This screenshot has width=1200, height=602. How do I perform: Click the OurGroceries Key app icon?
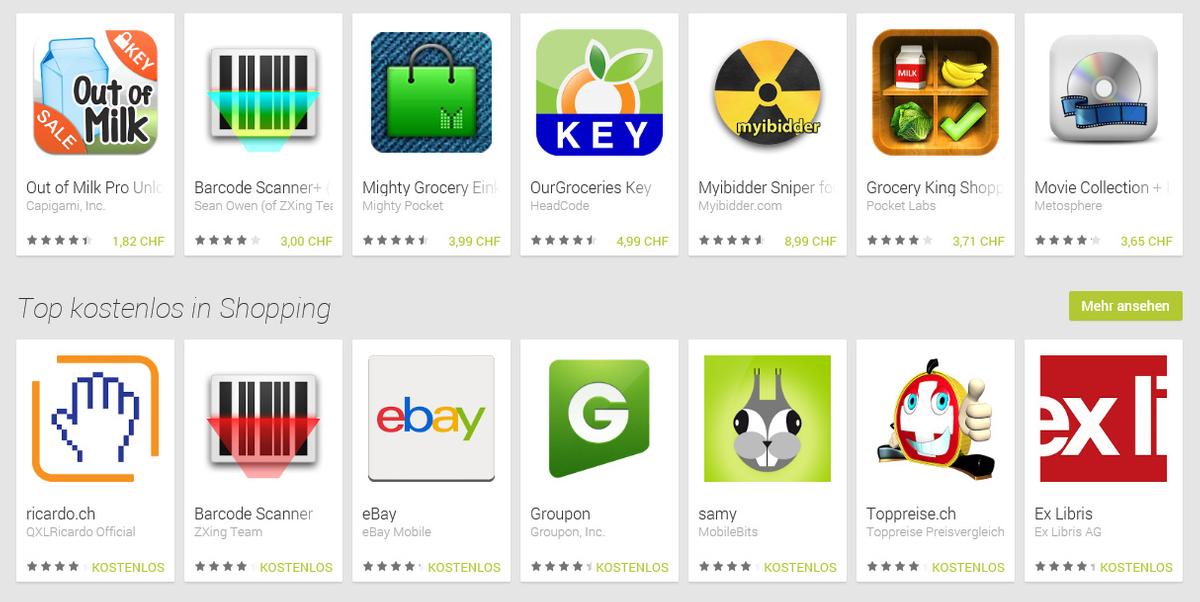(x=599, y=93)
